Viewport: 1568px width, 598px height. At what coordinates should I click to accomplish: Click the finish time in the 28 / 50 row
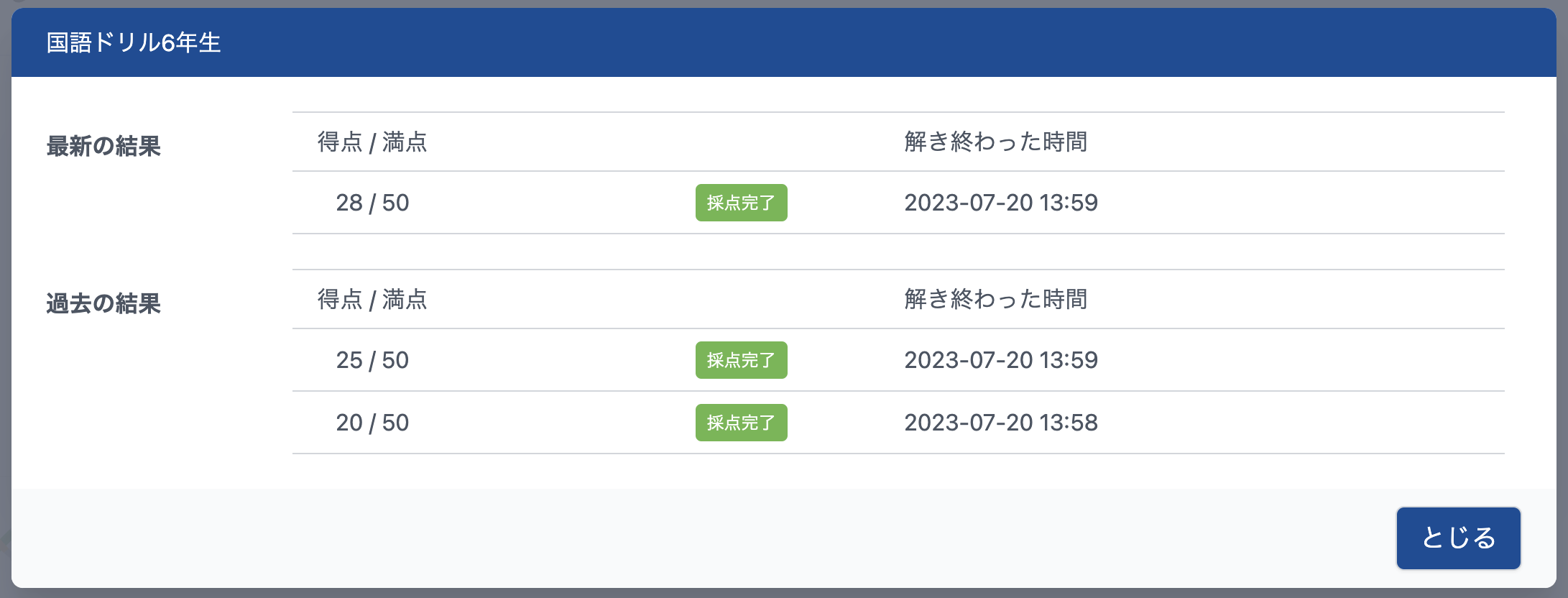(1000, 203)
